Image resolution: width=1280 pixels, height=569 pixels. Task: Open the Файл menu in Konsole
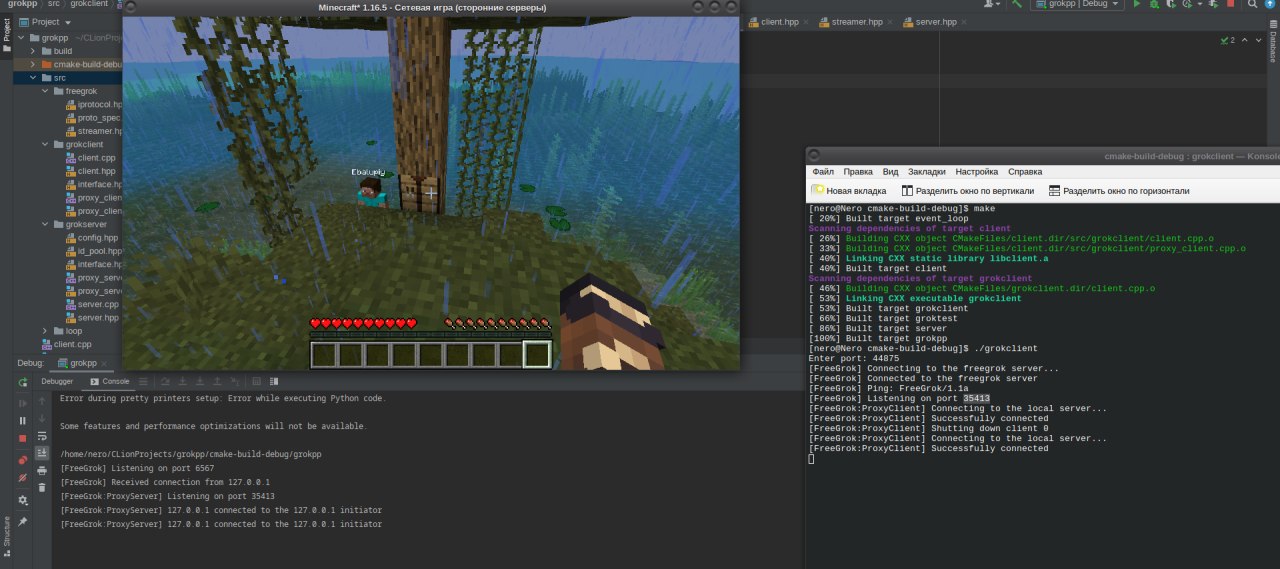click(824, 172)
